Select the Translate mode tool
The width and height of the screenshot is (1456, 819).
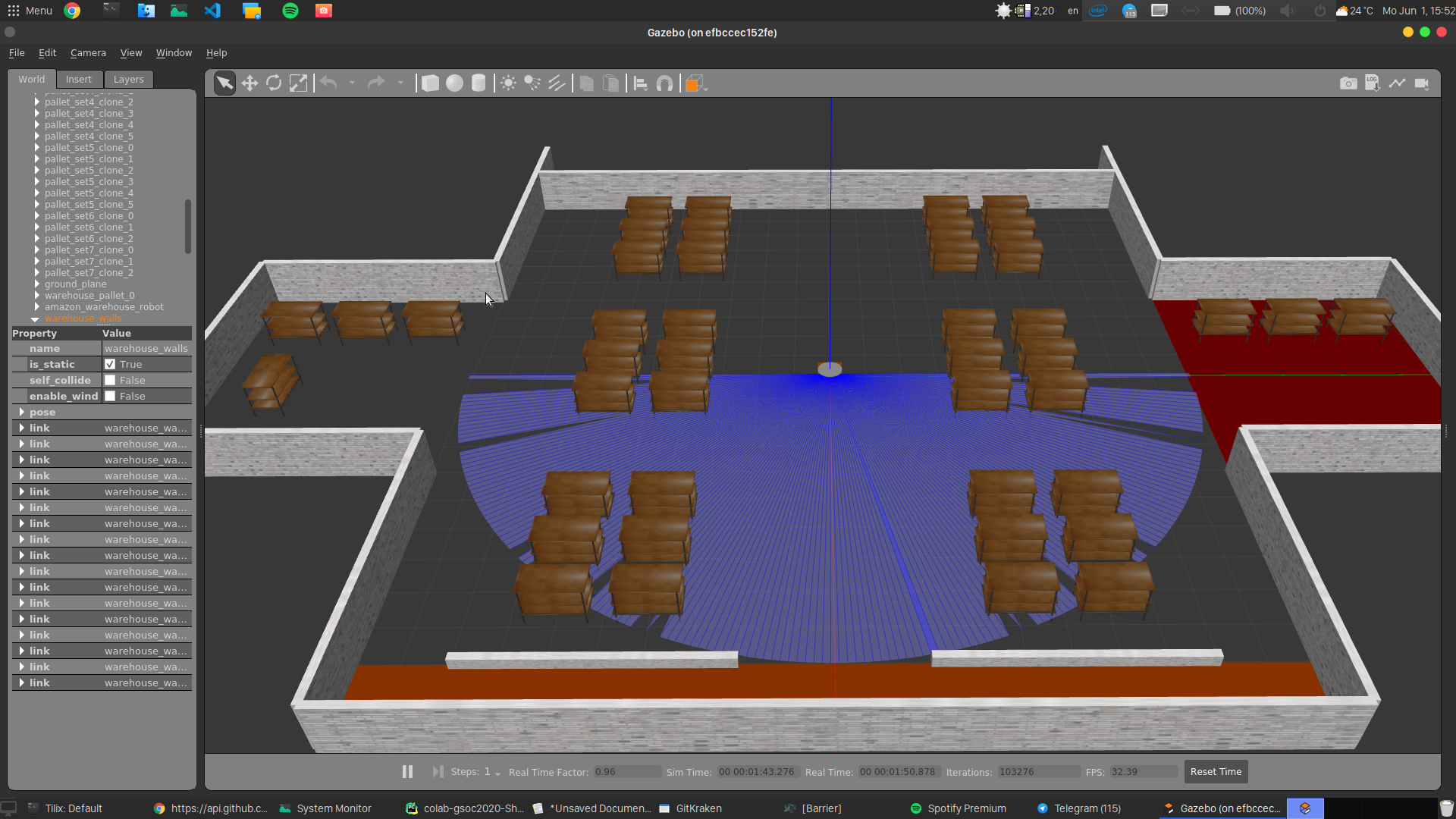pos(249,83)
